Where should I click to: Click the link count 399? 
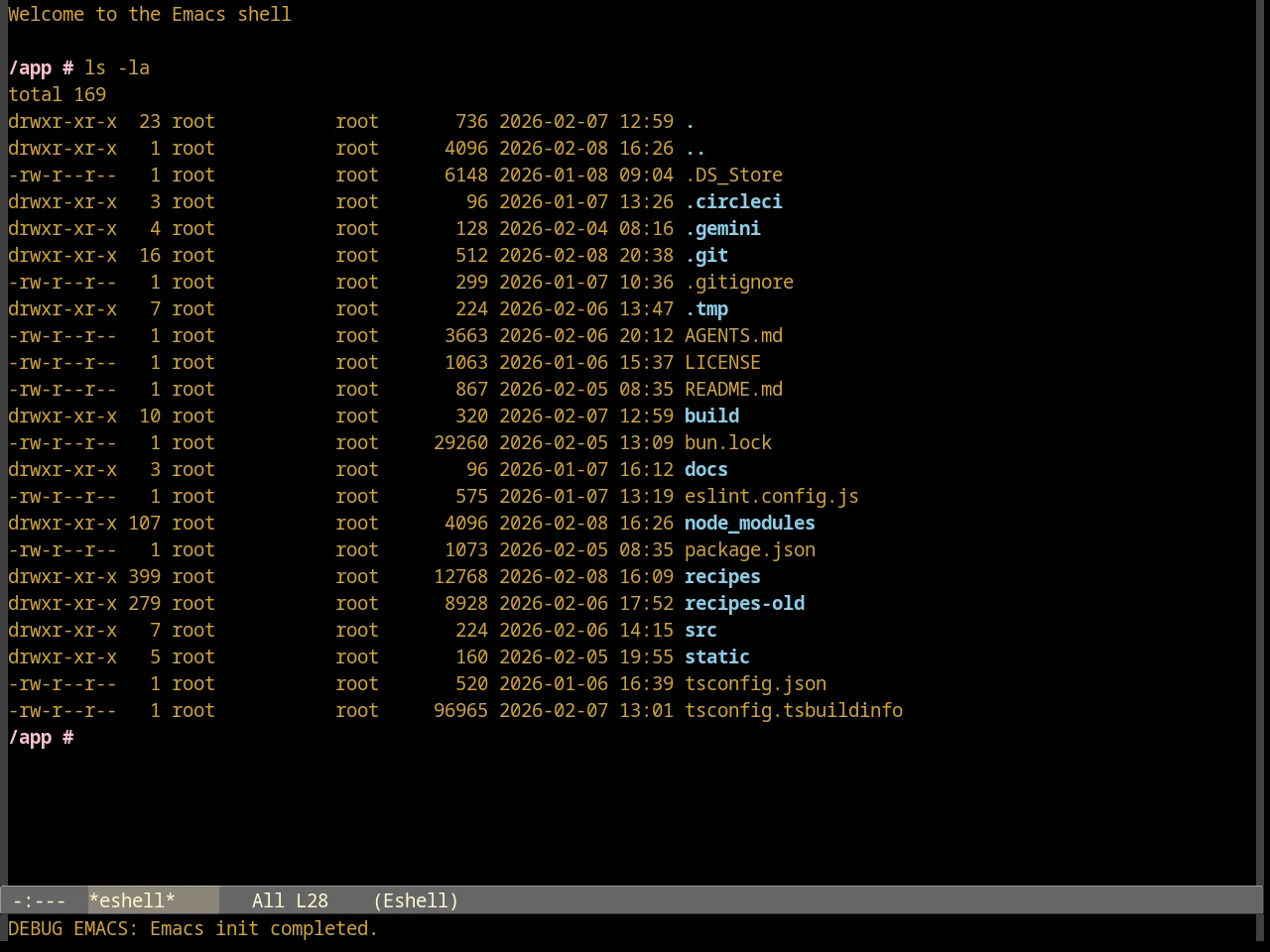point(144,576)
